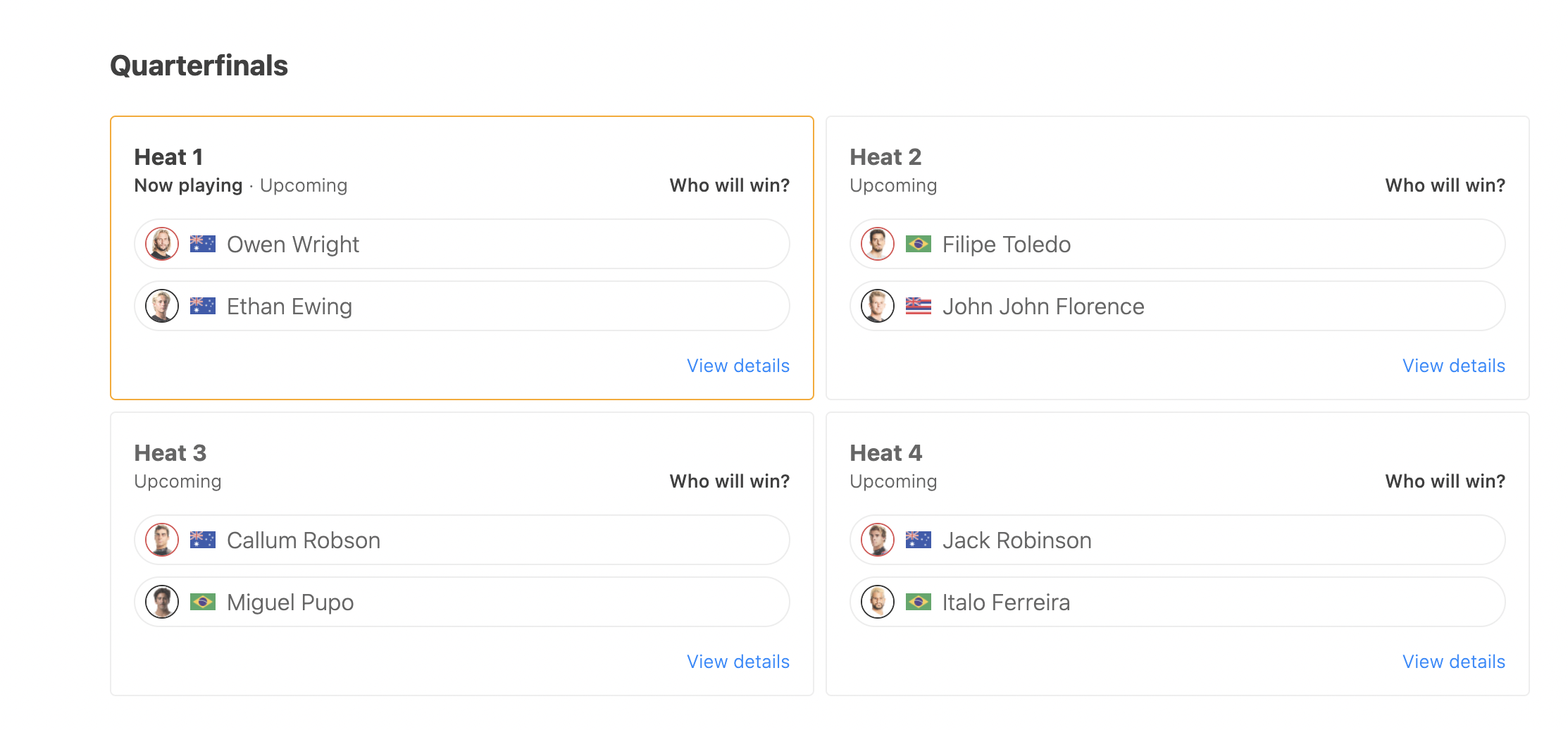The image size is (1568, 730).
Task: Click John John Florence's Hawaii flag icon
Action: (x=919, y=306)
